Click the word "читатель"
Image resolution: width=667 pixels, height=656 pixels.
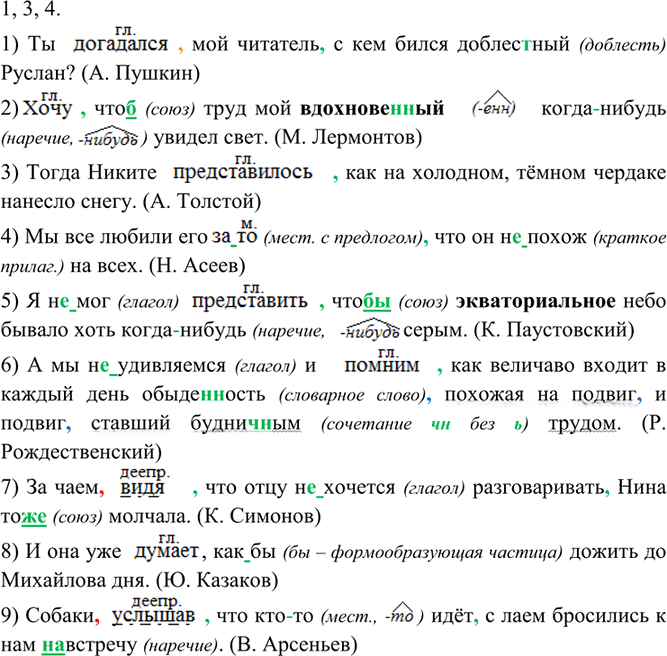278,44
